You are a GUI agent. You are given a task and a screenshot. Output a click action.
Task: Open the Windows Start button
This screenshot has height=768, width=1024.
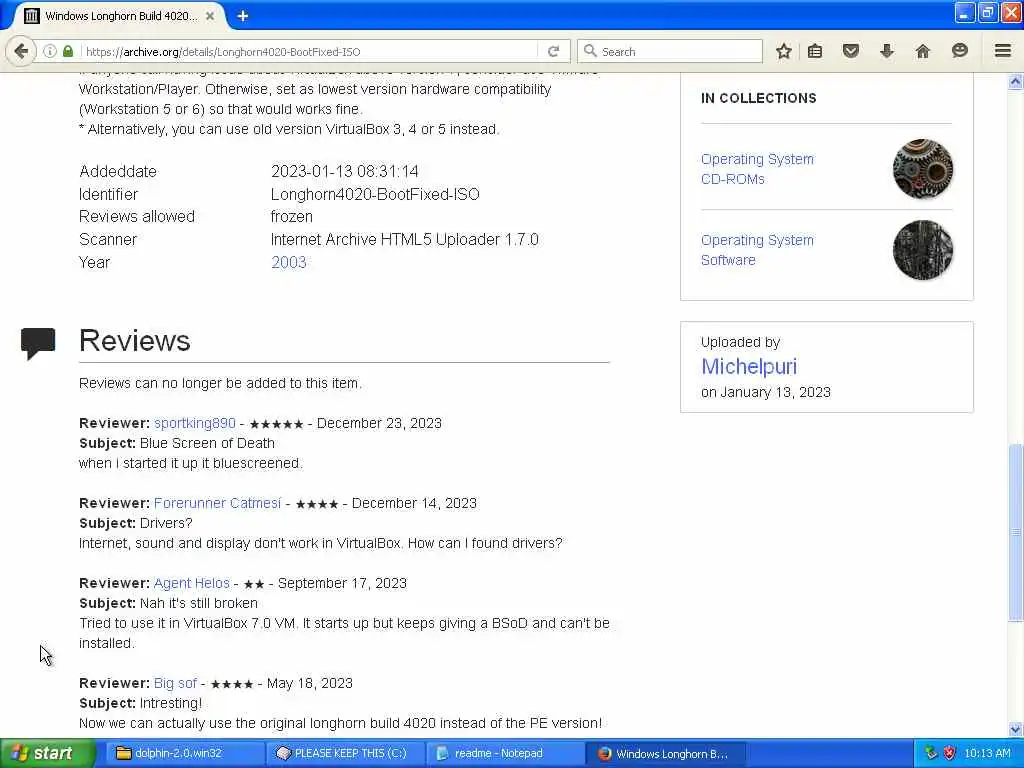click(x=47, y=753)
